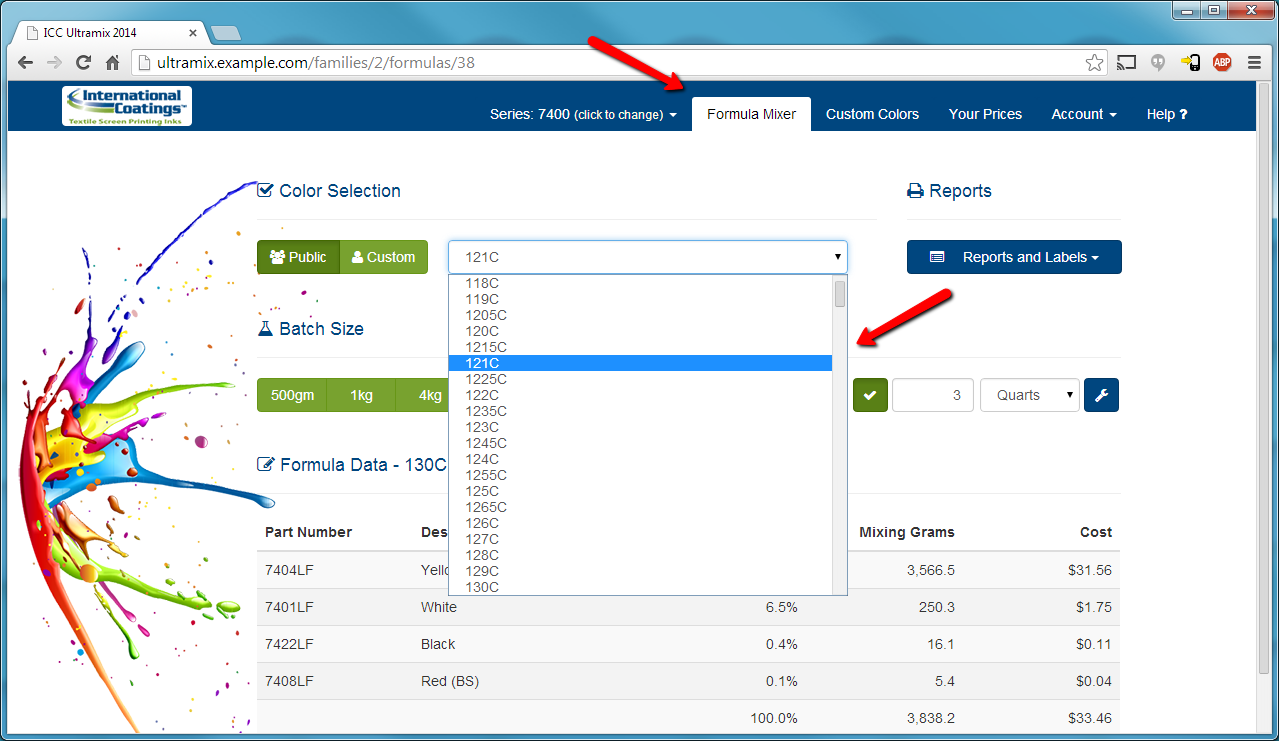Pick 123C from the dropdown
This screenshot has width=1279, height=741.
point(640,427)
